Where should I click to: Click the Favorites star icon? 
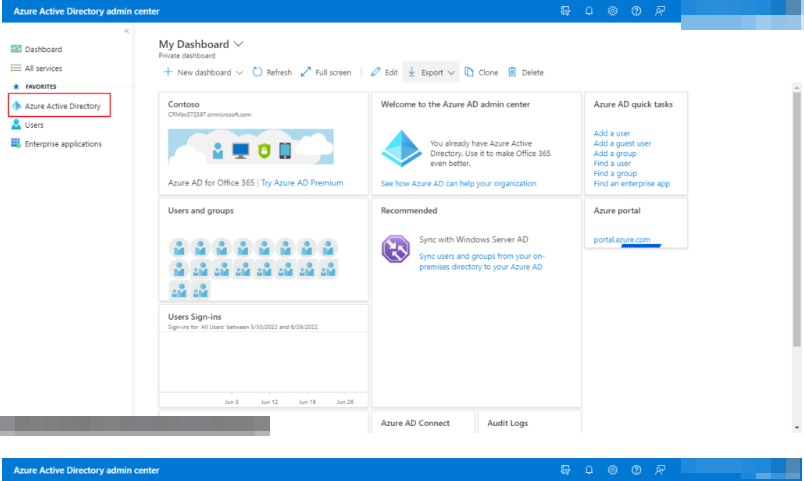point(16,87)
